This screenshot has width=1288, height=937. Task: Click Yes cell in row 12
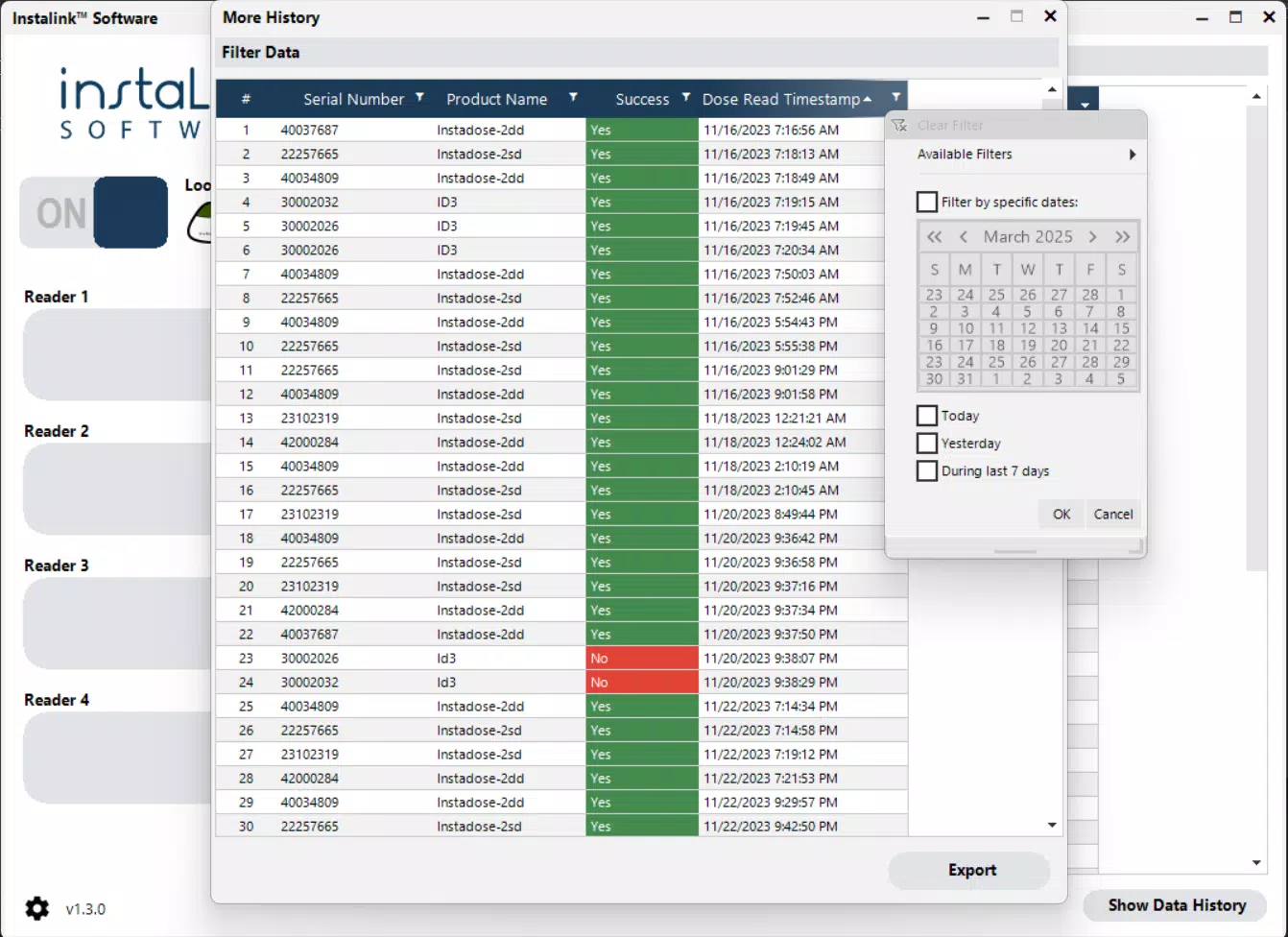[x=642, y=395]
